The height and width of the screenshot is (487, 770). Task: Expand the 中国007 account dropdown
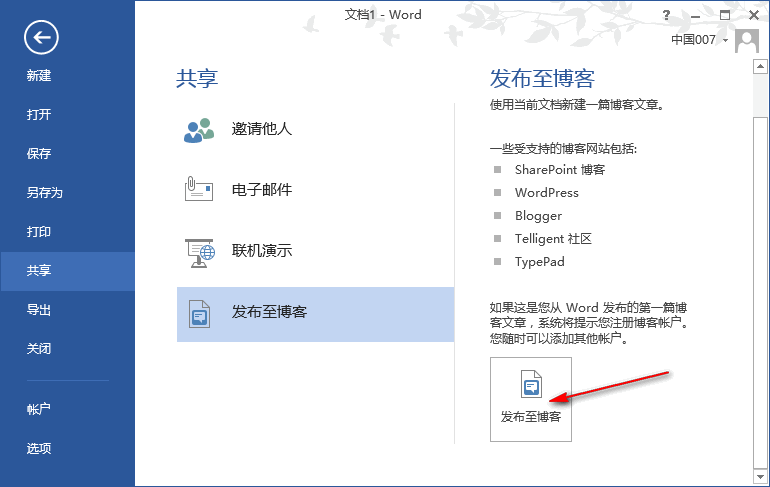[725, 41]
